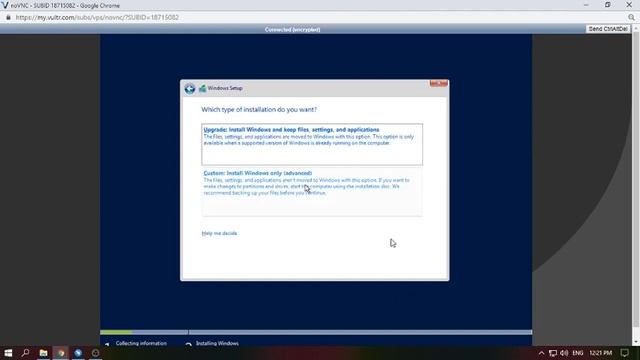
Task: Open the Help me decide link
Action: (x=219, y=233)
